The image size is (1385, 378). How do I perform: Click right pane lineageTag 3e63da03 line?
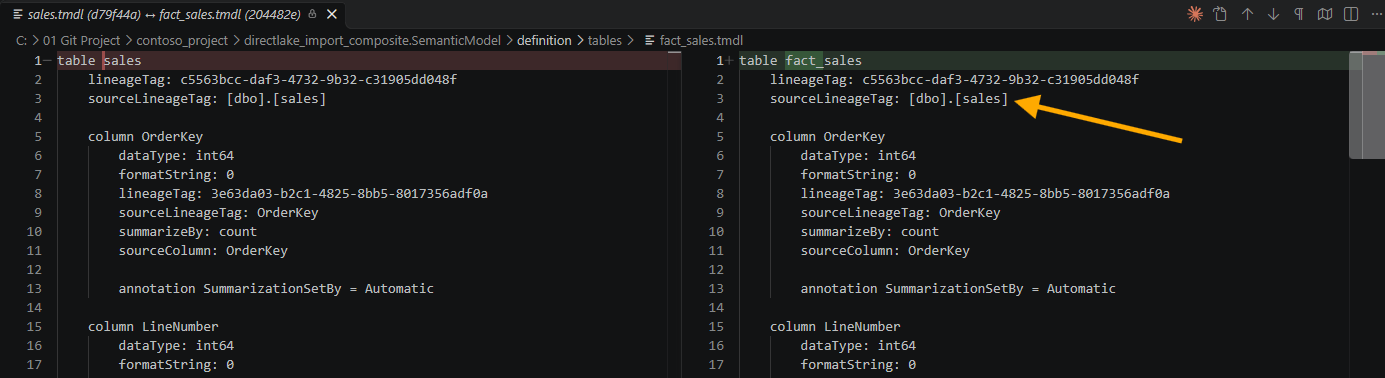pyautogui.click(x=985, y=194)
